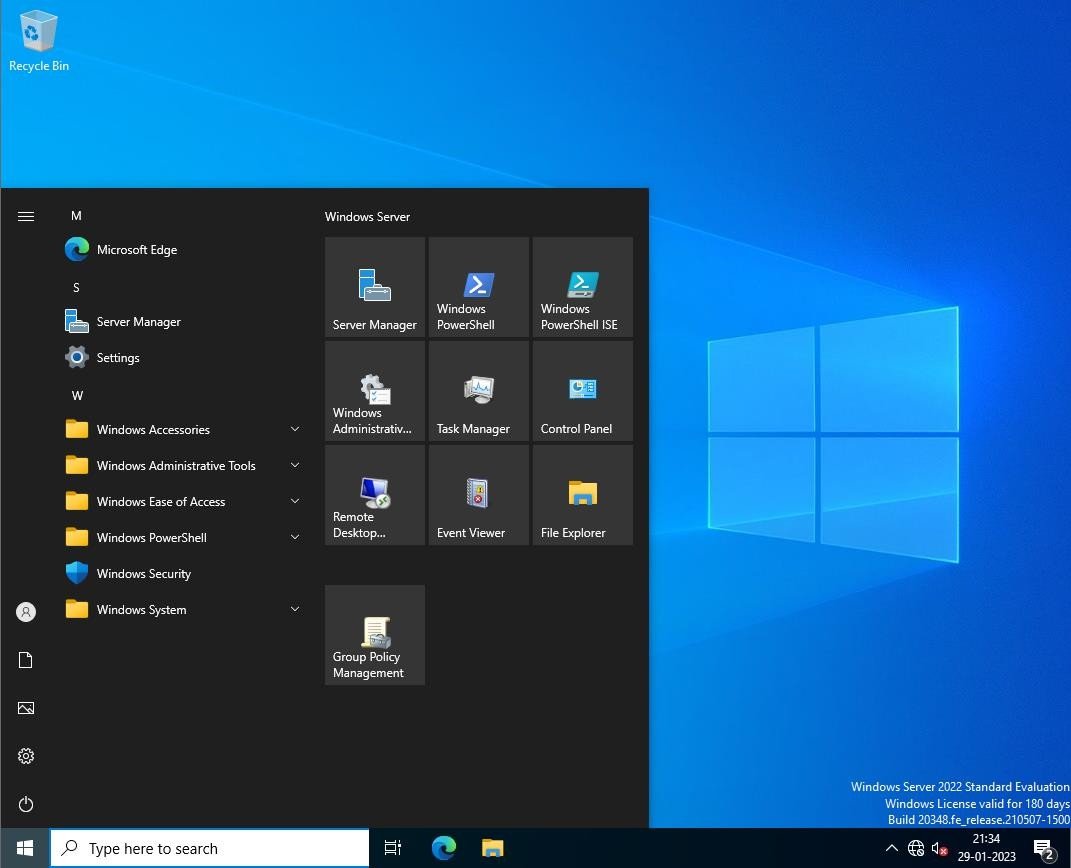1071x868 pixels.
Task: Click the muted volume tray icon
Action: click(939, 849)
